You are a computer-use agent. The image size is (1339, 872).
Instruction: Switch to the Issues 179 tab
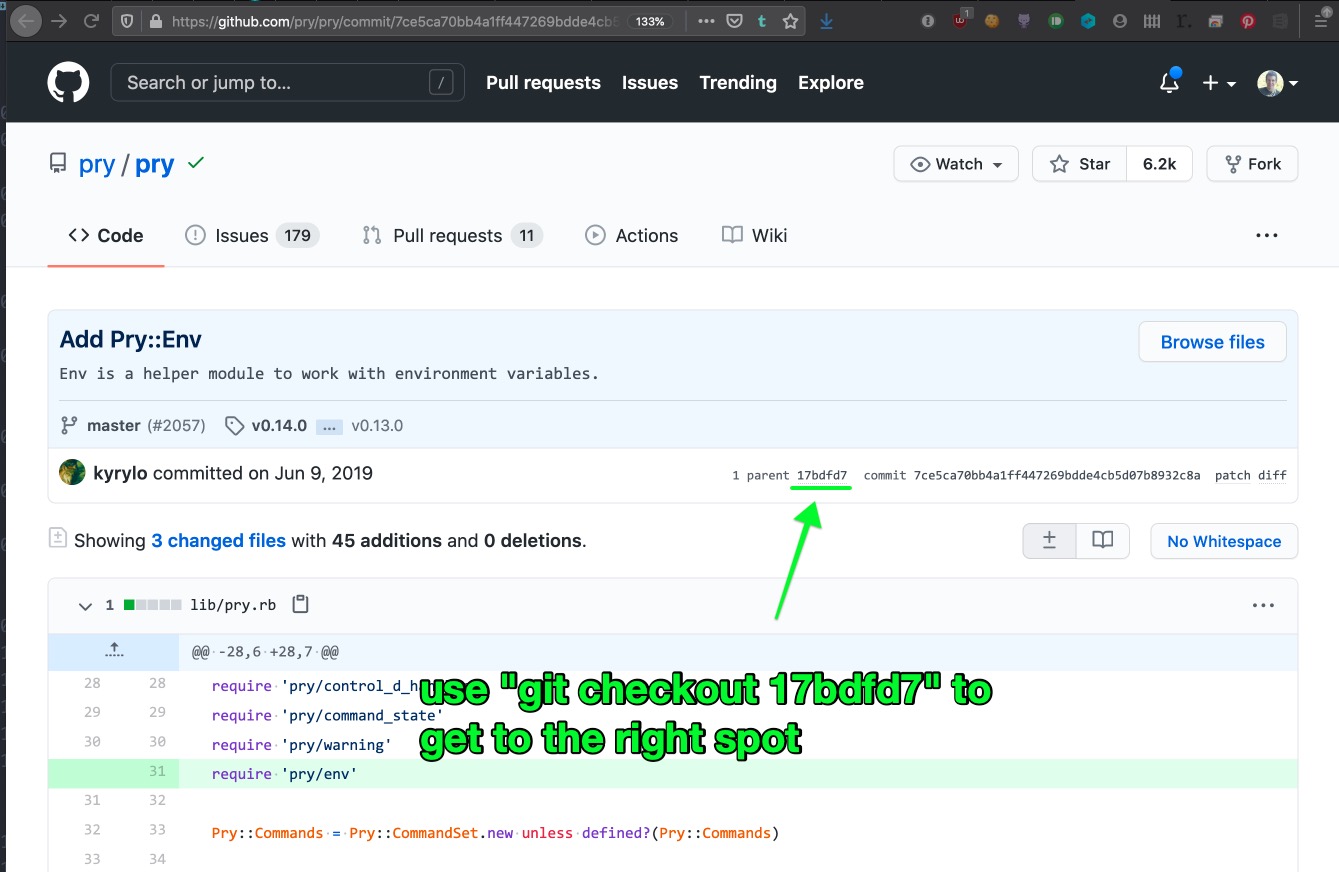pyautogui.click(x=252, y=236)
